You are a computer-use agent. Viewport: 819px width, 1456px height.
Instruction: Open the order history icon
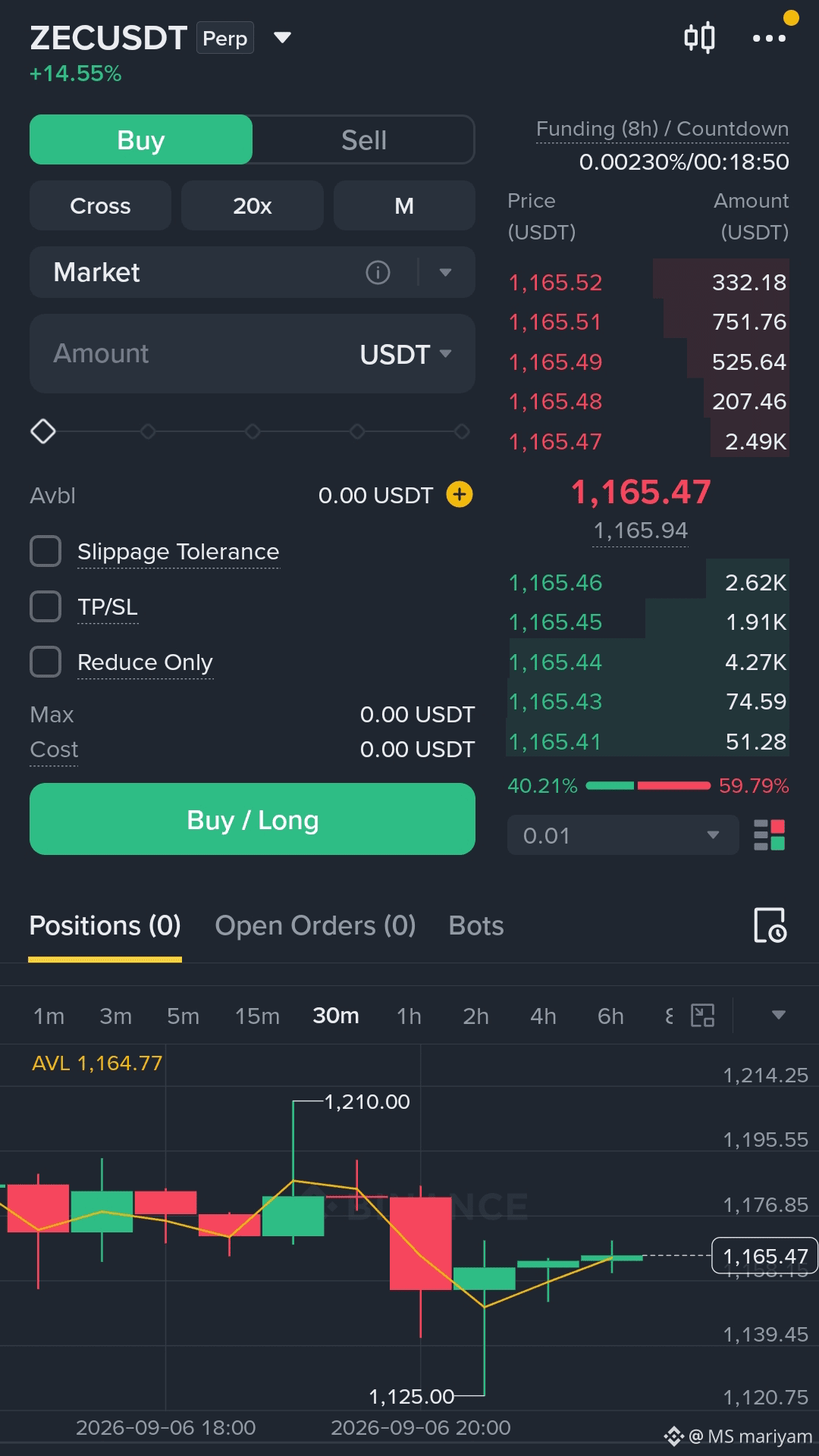tap(770, 925)
